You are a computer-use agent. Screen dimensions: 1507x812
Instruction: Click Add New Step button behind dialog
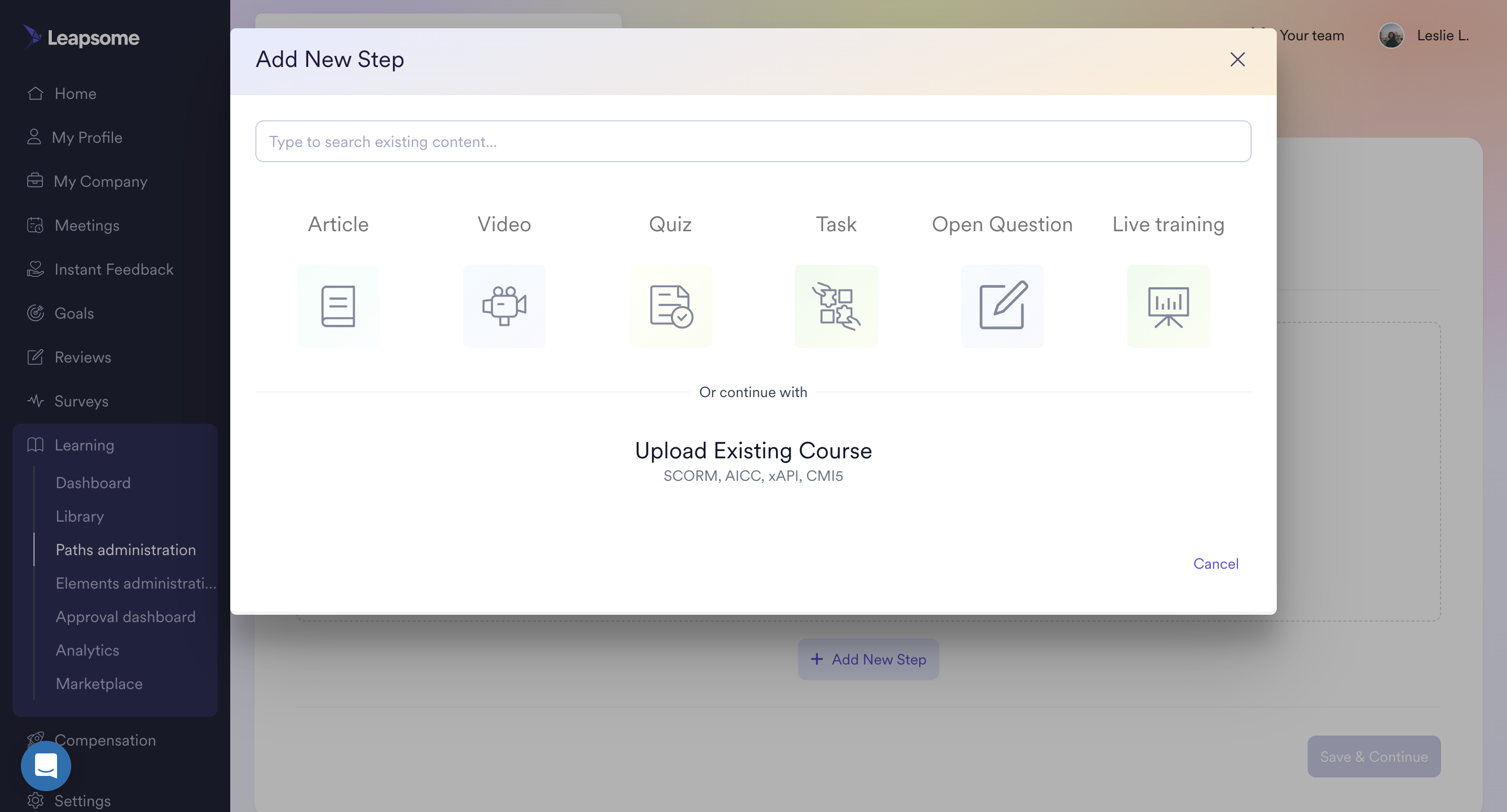click(x=868, y=659)
